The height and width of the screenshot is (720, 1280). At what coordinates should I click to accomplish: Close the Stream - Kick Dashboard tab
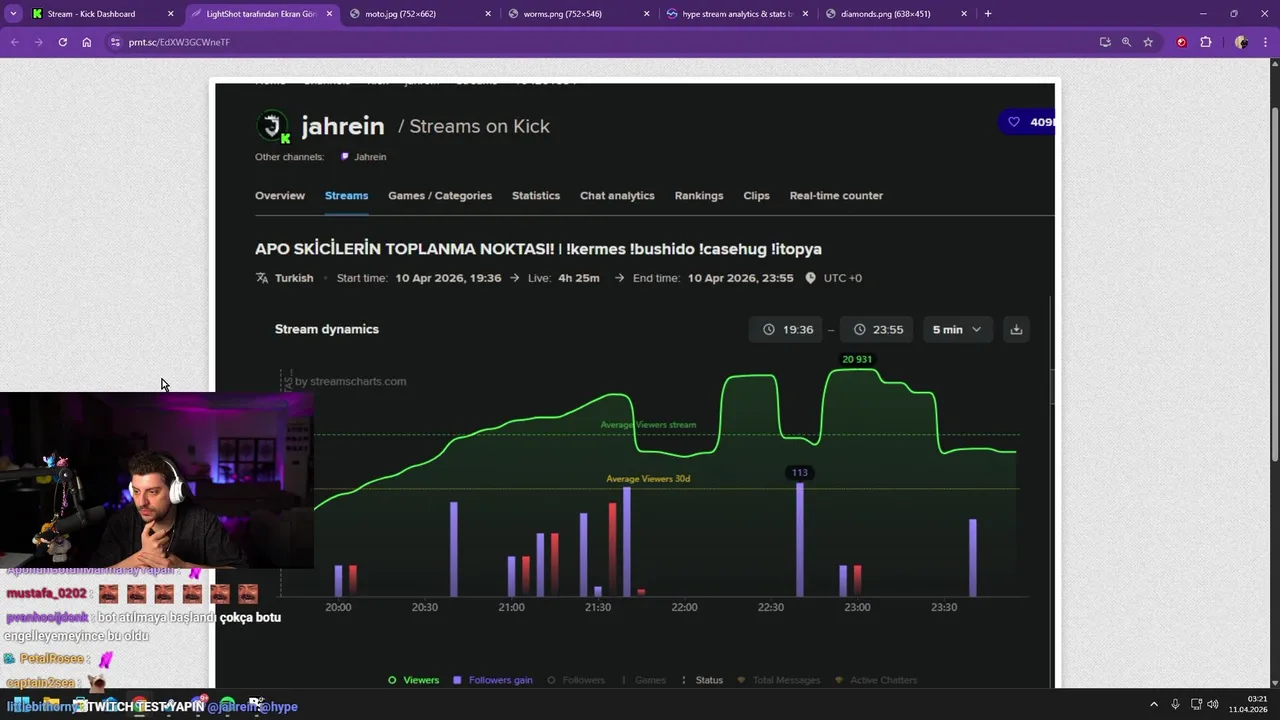[x=171, y=14]
